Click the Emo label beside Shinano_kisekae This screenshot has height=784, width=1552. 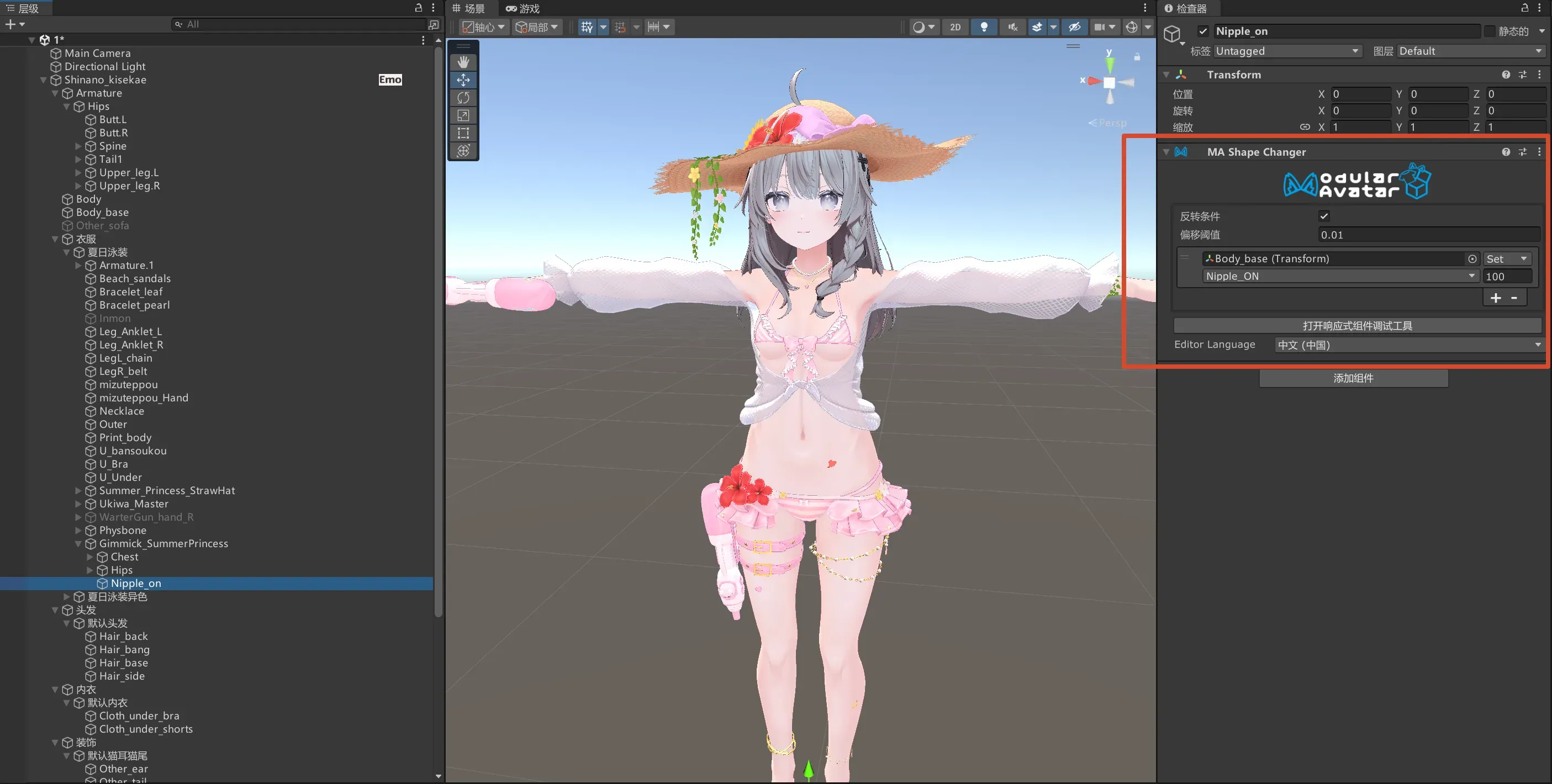click(390, 80)
